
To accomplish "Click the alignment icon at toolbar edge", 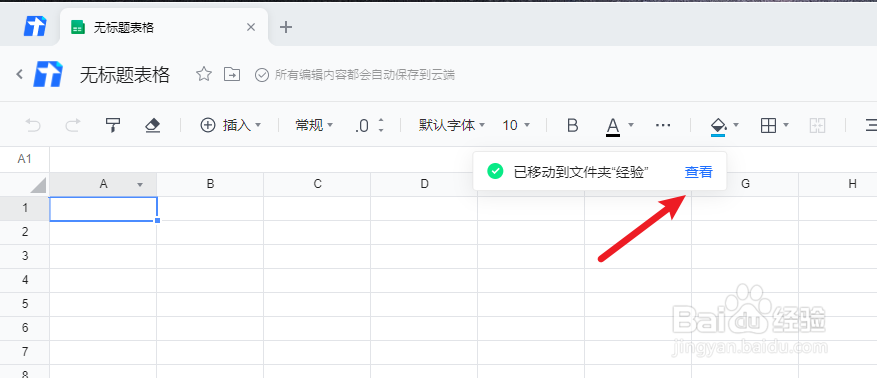I will (871, 126).
